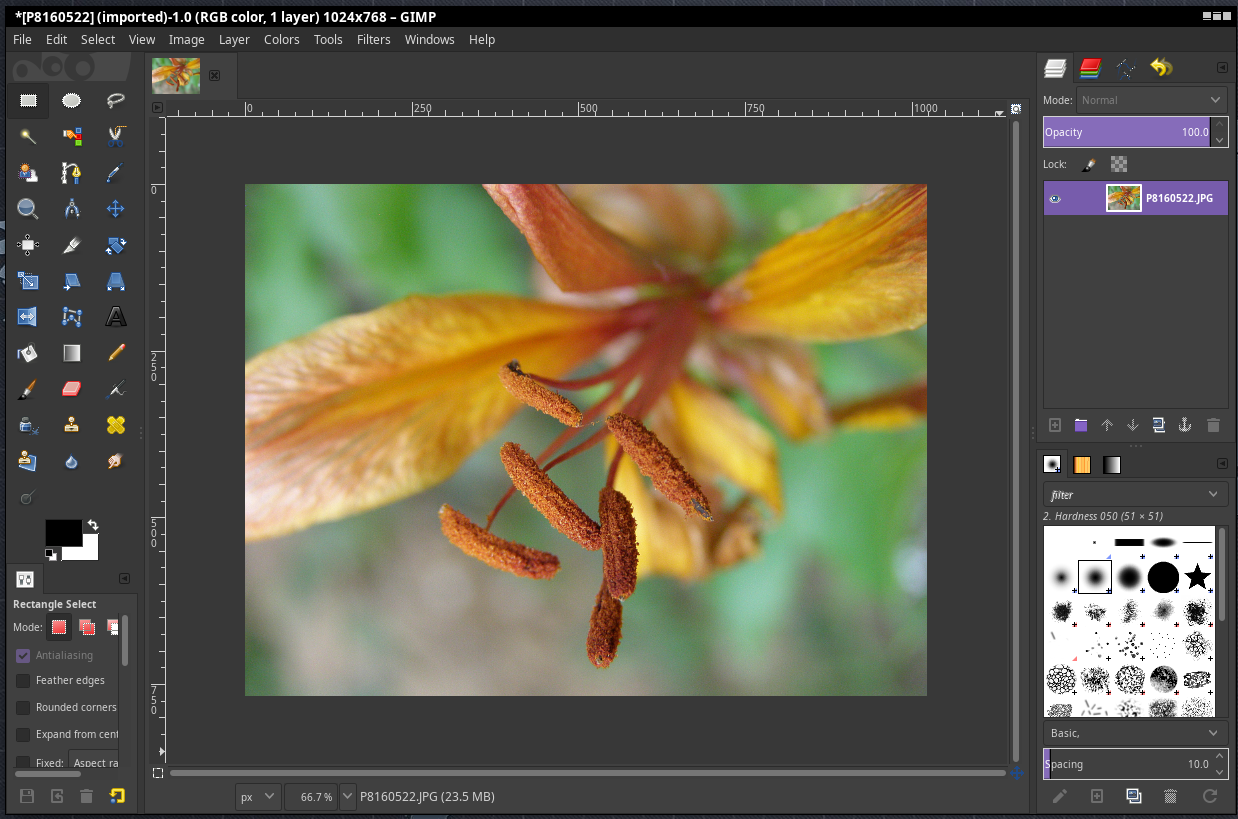Click the black foreground color swatch
This screenshot has height=819, width=1238.
(x=62, y=533)
